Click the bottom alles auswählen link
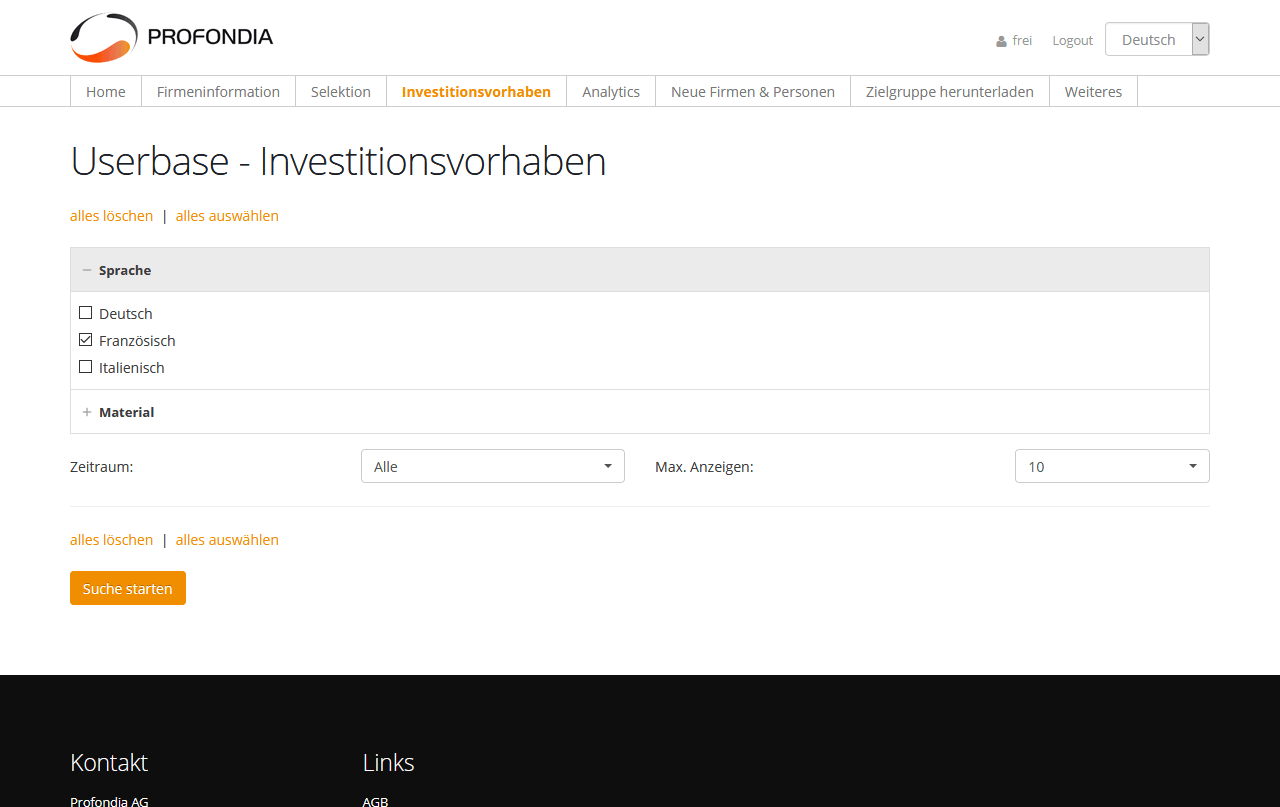 point(227,540)
